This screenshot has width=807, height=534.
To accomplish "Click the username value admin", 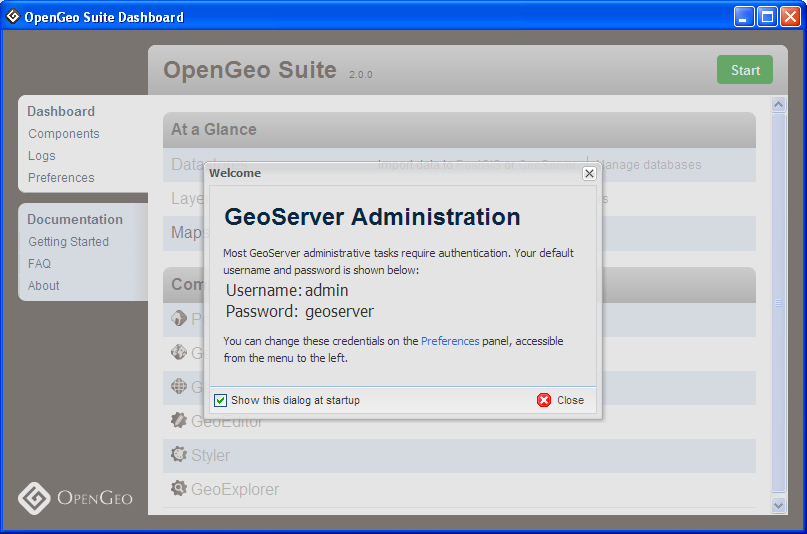I will 326,291.
